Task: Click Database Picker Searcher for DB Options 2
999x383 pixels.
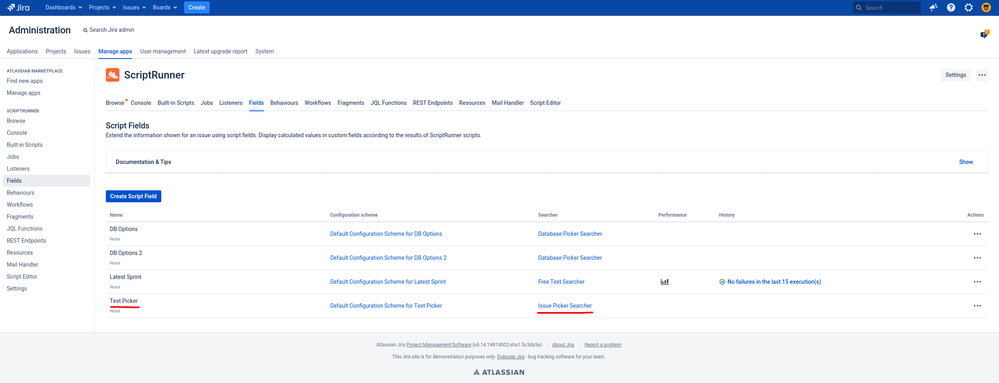Action: point(570,257)
